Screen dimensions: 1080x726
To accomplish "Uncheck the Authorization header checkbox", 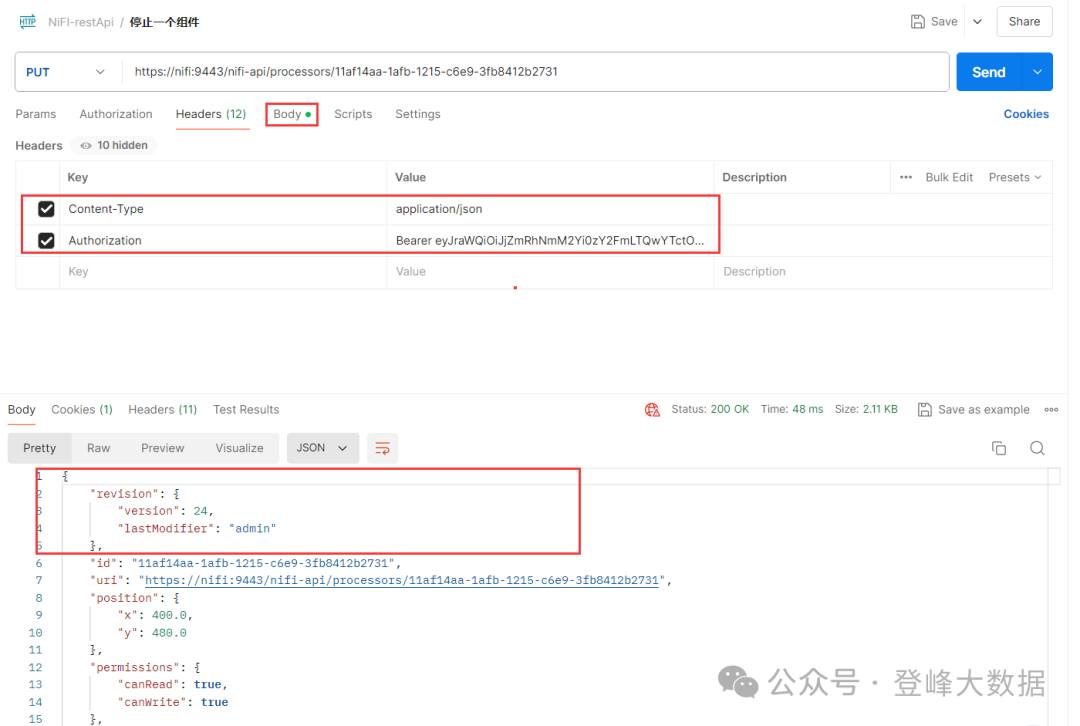I will 46,240.
